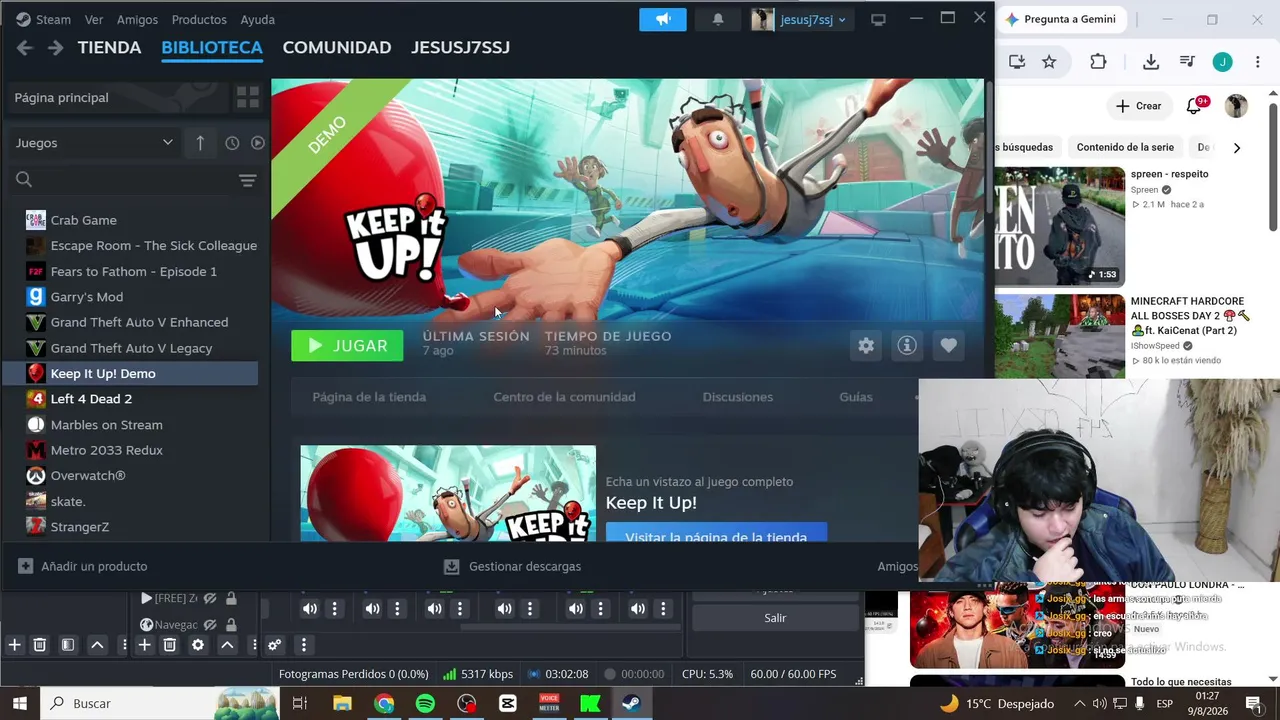Open OBS advanced audio properties gears
Viewport: 1280px width, 720px height.
pyautogui.click(x=274, y=645)
